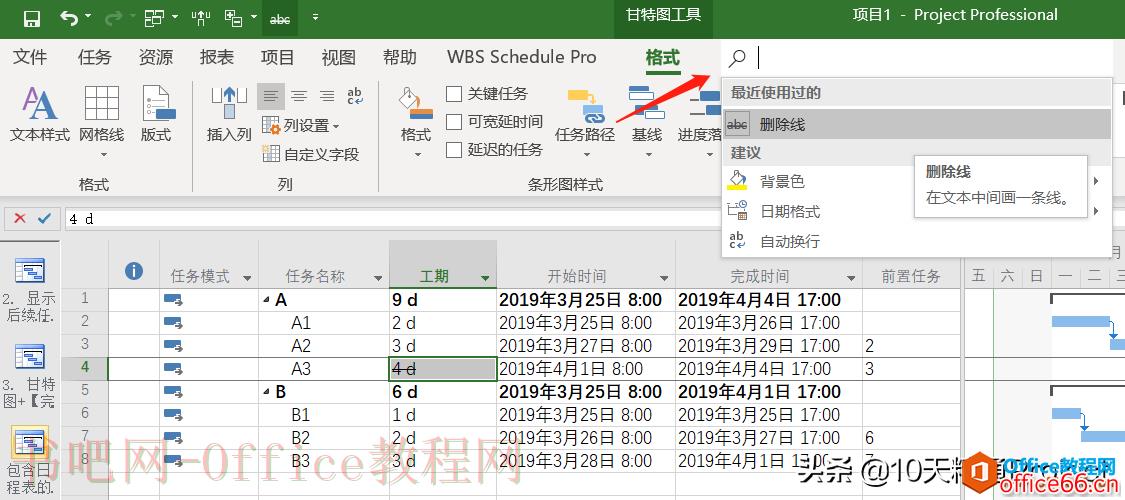Open the Gridlines (网格线) tool
The height and width of the screenshot is (500, 1125).
point(102,122)
